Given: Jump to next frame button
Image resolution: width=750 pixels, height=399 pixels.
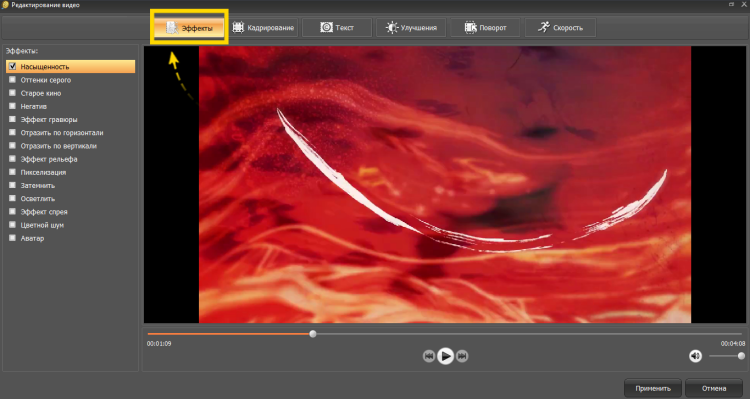Looking at the screenshot, I should (462, 356).
